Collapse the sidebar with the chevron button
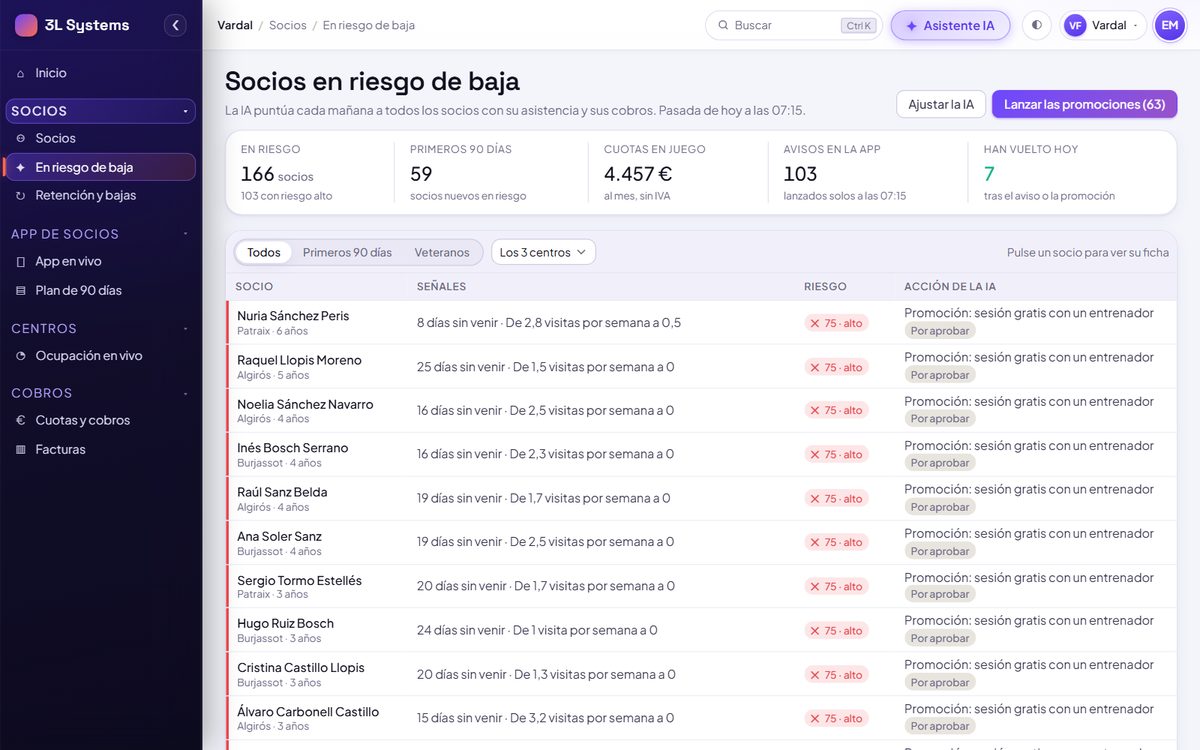Screen dimensions: 1200x750 coord(176,25)
